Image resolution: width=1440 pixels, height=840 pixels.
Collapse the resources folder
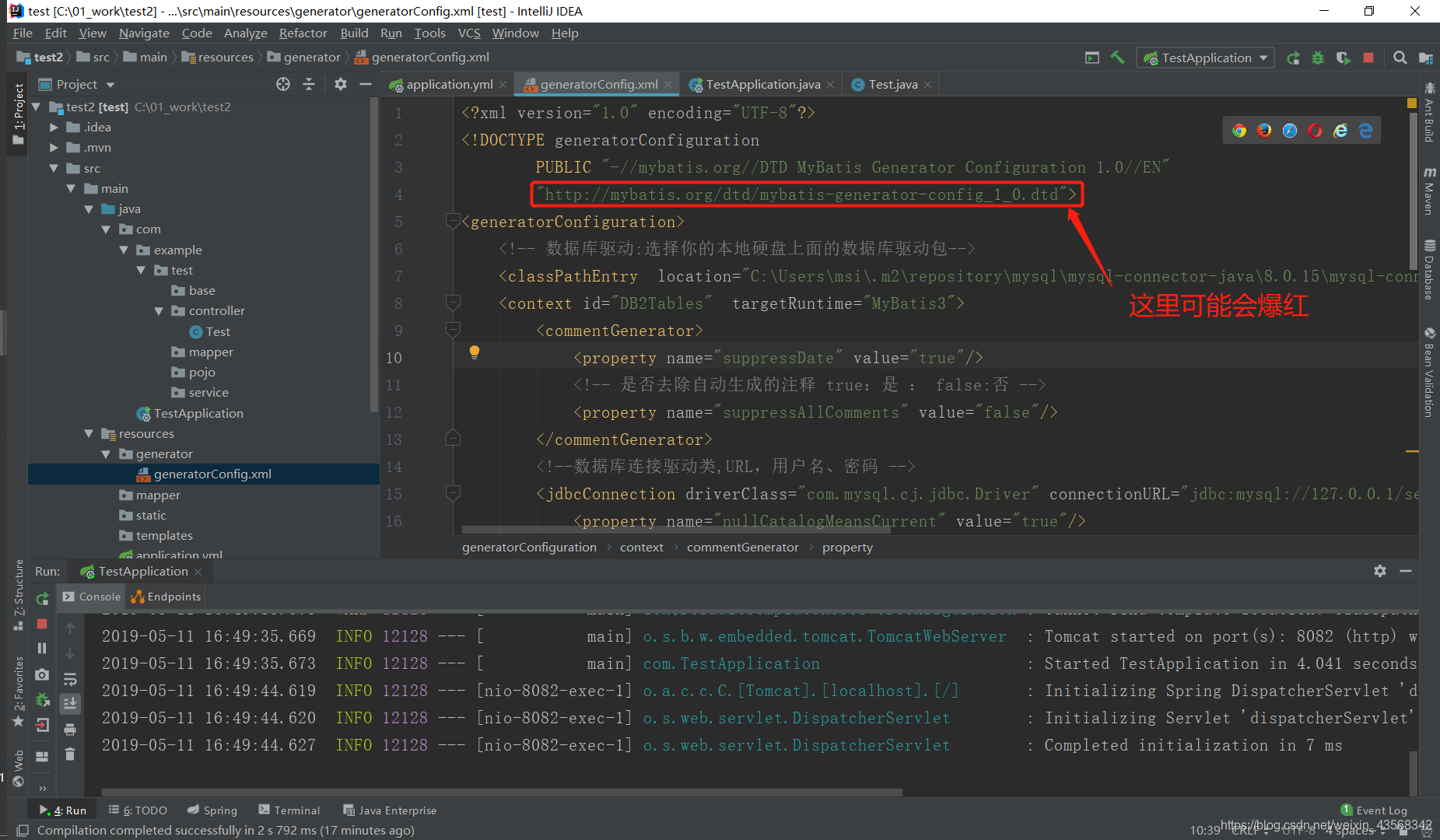coord(89,433)
